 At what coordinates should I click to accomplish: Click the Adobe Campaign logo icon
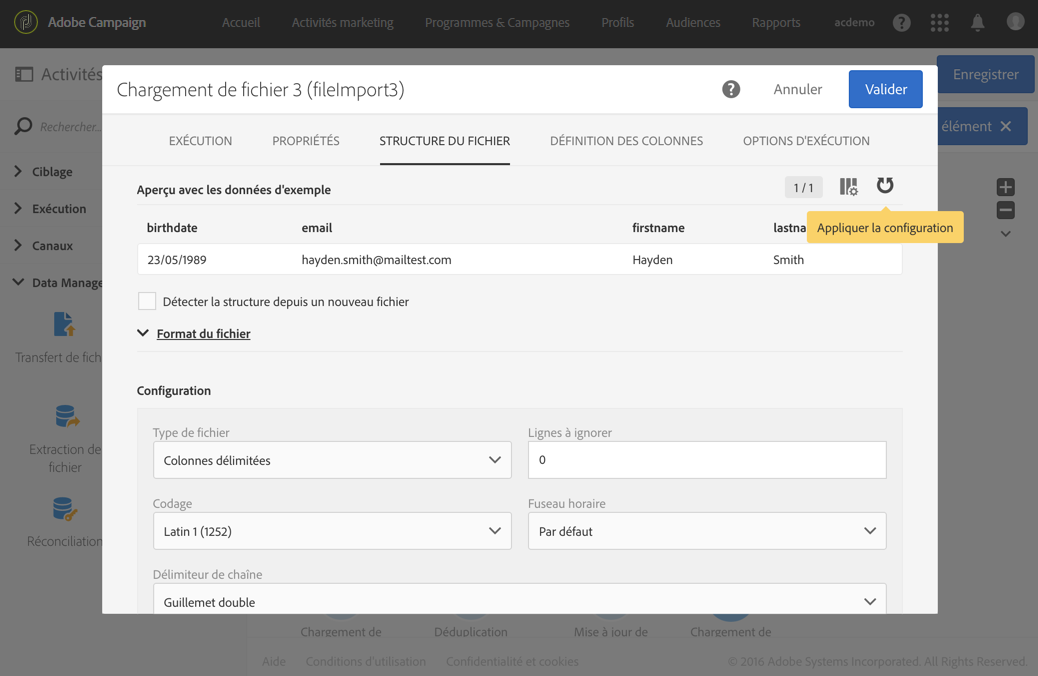26,22
